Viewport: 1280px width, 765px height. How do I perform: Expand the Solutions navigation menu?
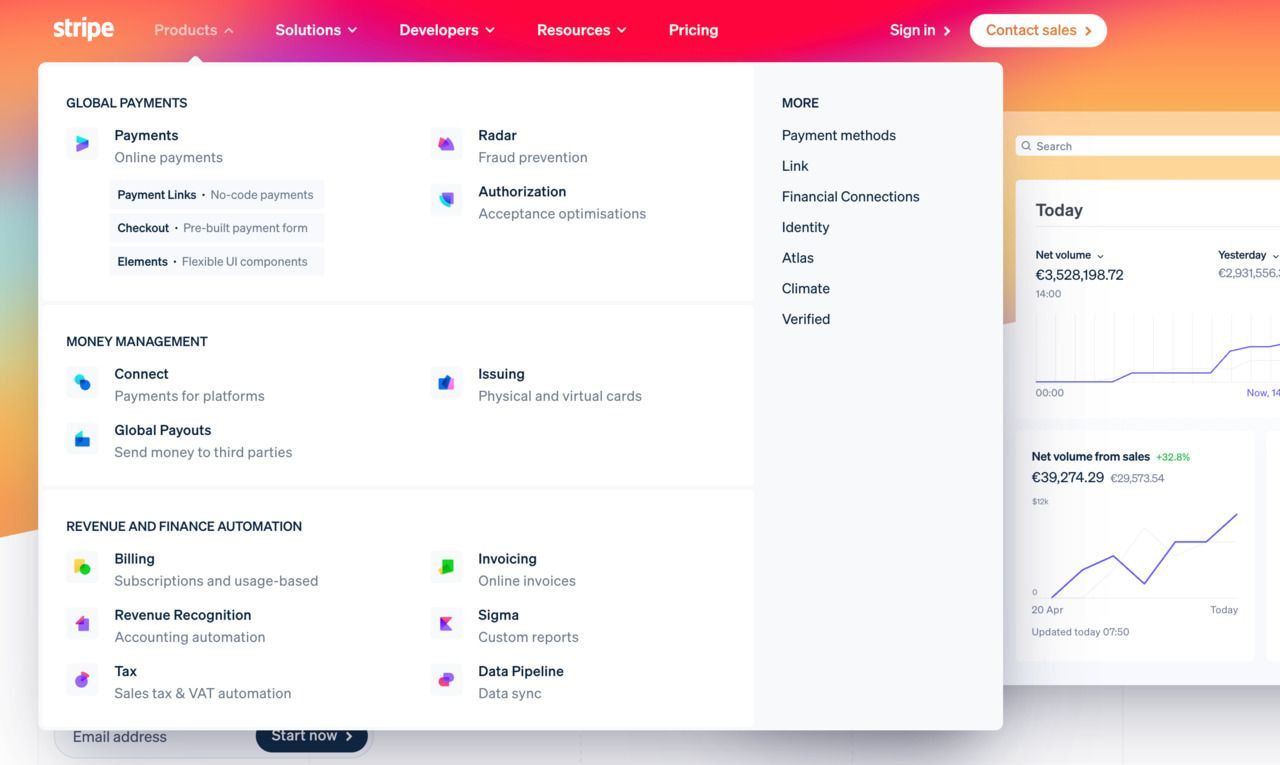coord(316,30)
